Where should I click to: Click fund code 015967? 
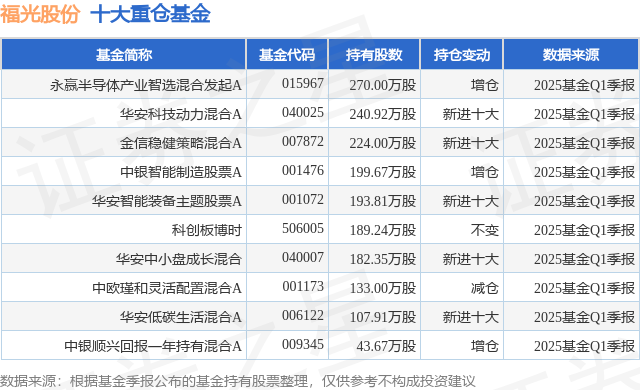point(302,84)
